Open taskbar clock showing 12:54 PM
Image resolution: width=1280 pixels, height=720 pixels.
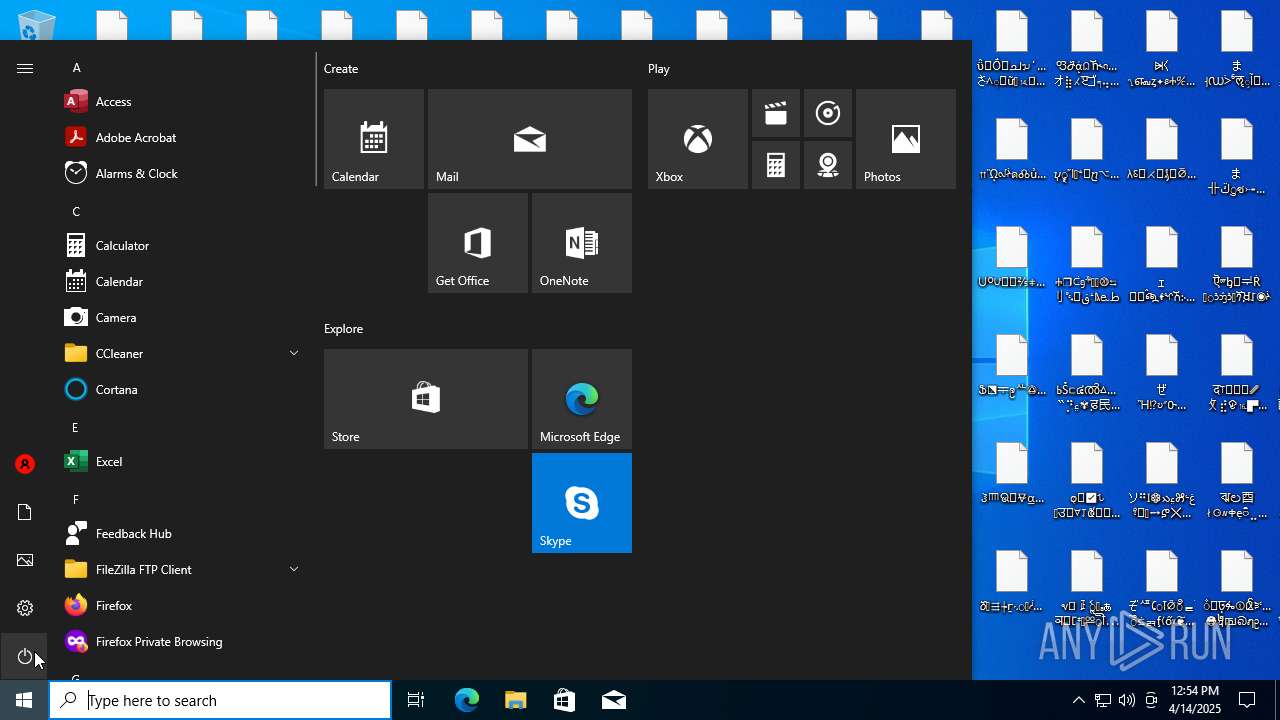tap(1195, 700)
